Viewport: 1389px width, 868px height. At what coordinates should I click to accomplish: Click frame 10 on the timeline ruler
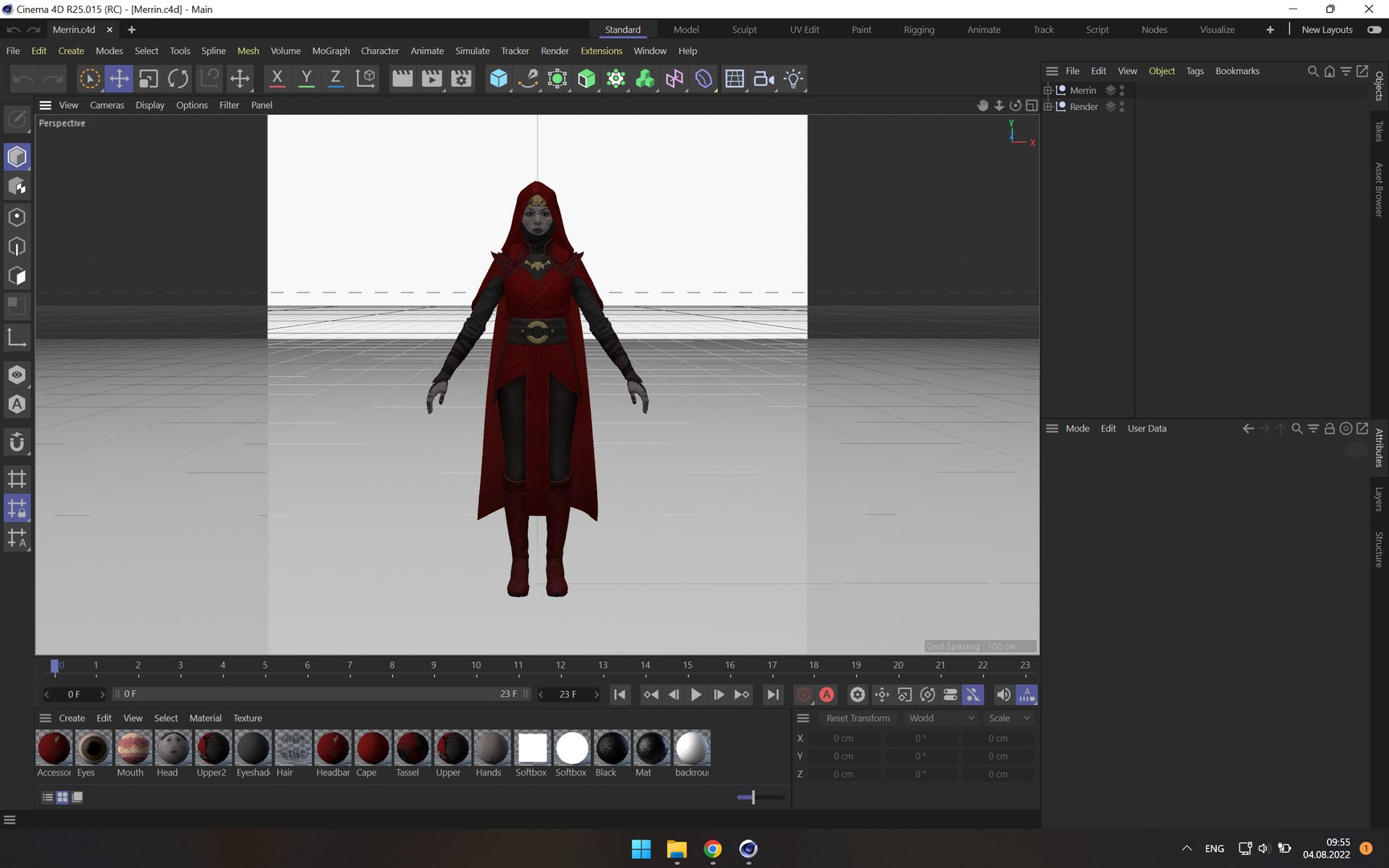click(x=476, y=665)
